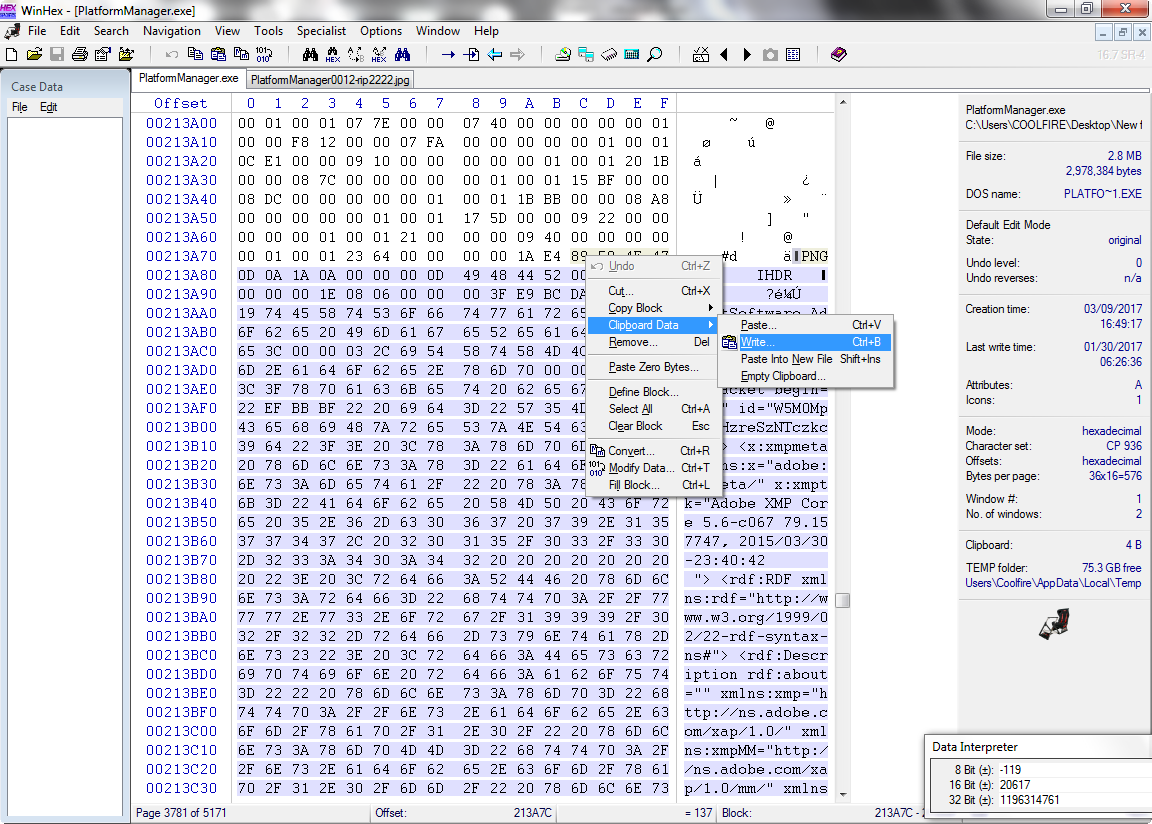Click the Offset column header
The image size is (1152, 824).
181,104
